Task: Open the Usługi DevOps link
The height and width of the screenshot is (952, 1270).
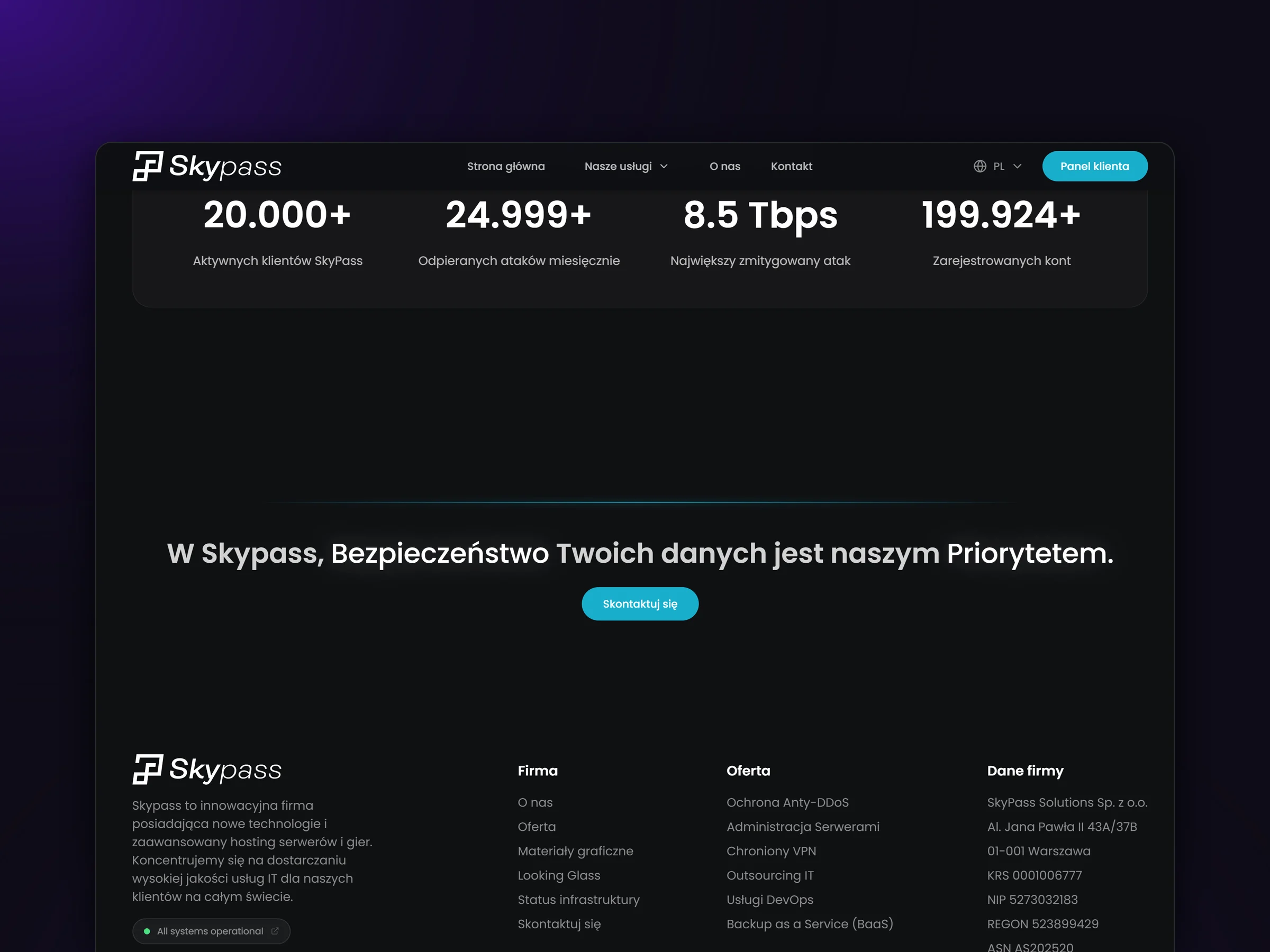Action: [769, 900]
